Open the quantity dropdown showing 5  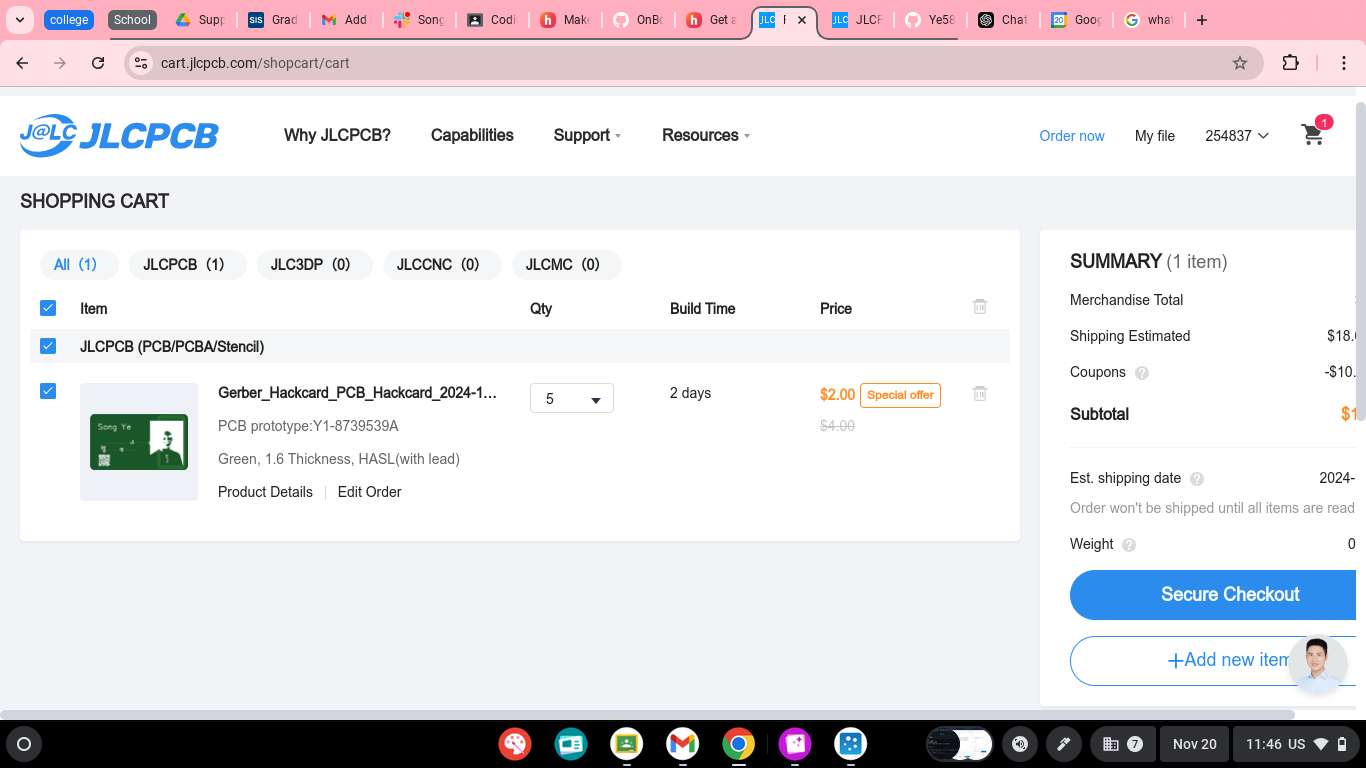tap(572, 399)
